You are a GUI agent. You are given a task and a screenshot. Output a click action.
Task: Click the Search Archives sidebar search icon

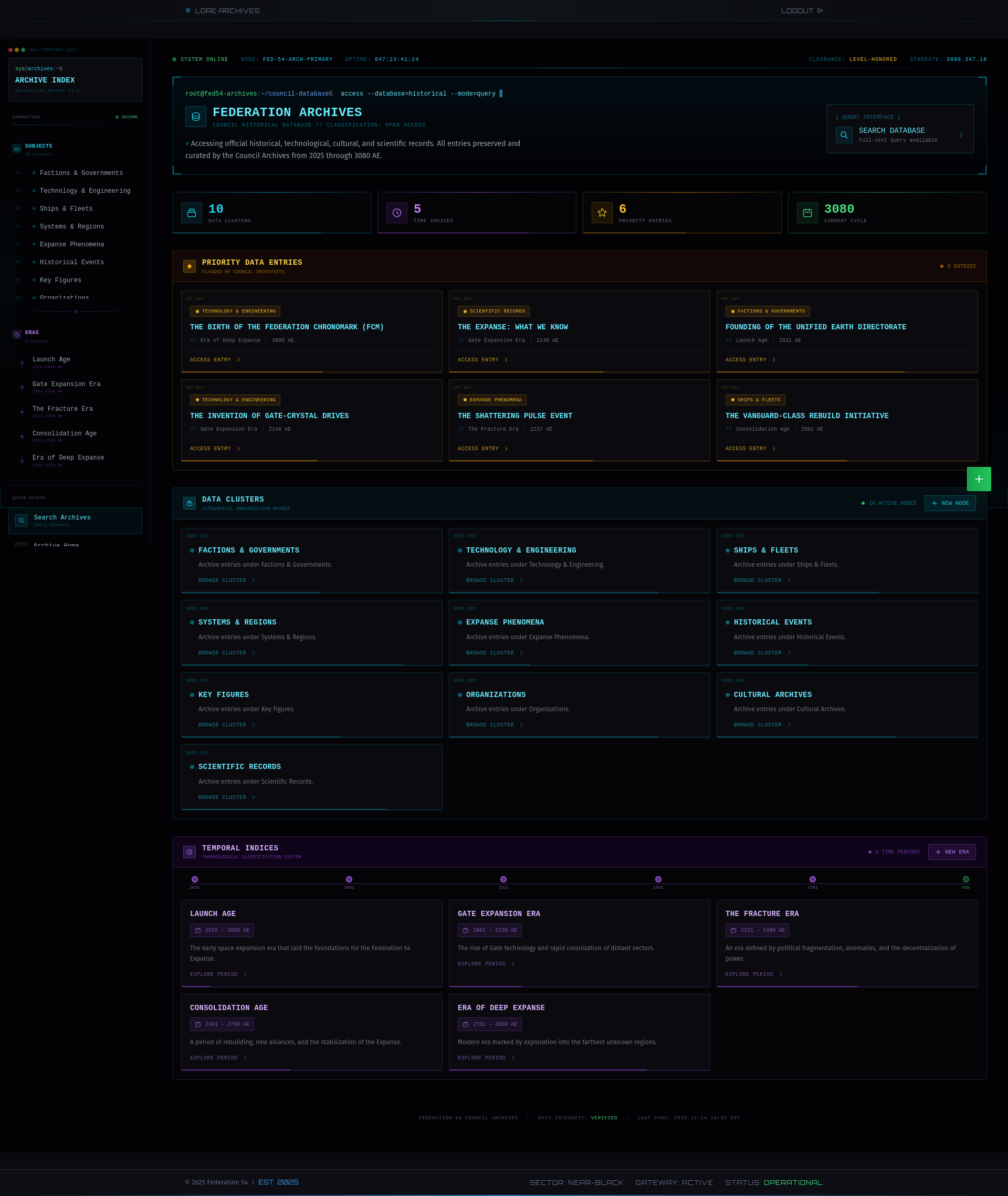[x=21, y=520]
